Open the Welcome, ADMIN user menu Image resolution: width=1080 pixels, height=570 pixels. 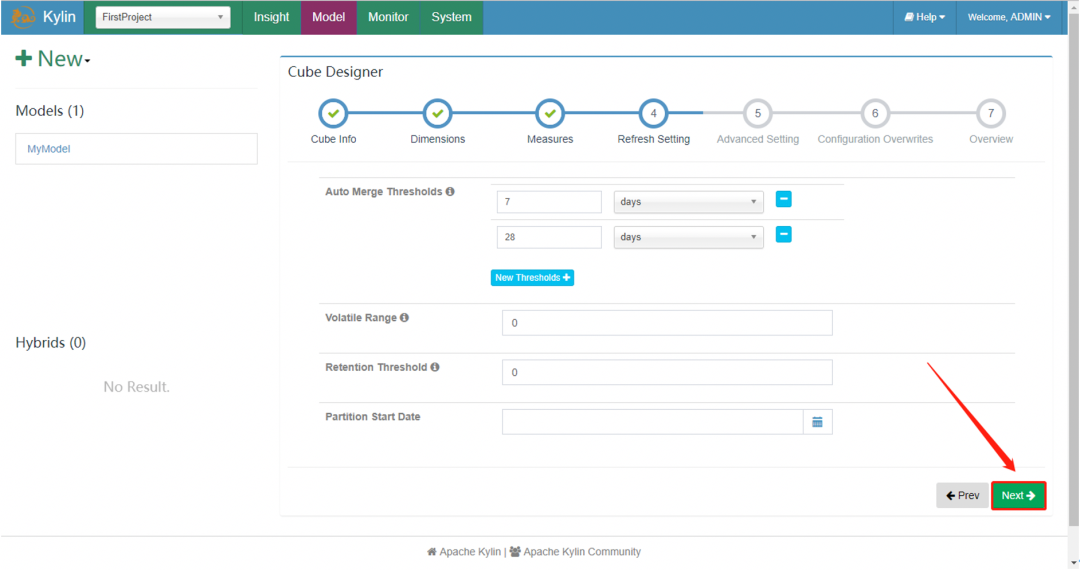coord(1008,17)
